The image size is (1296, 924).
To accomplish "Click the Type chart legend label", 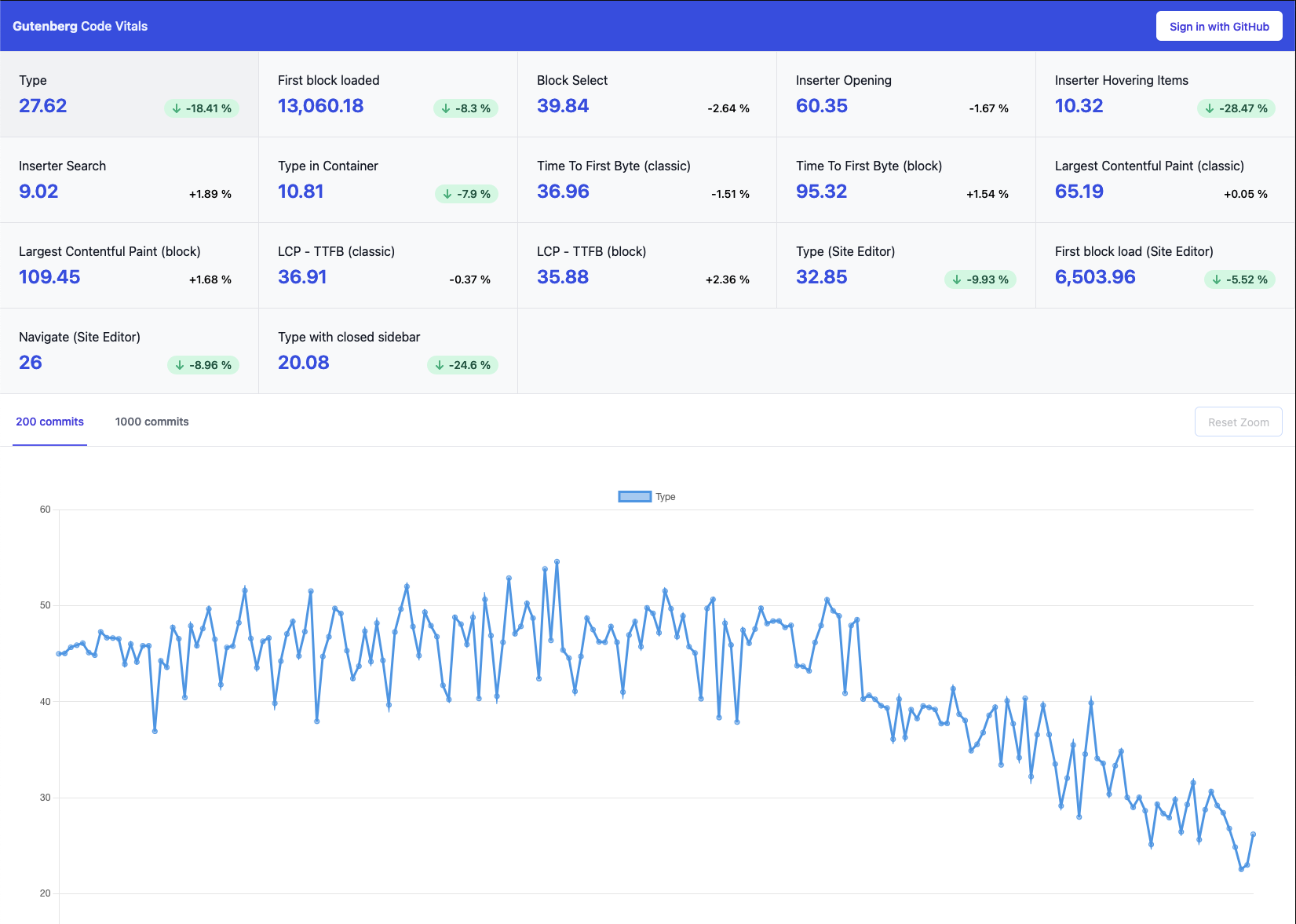I will (666, 497).
